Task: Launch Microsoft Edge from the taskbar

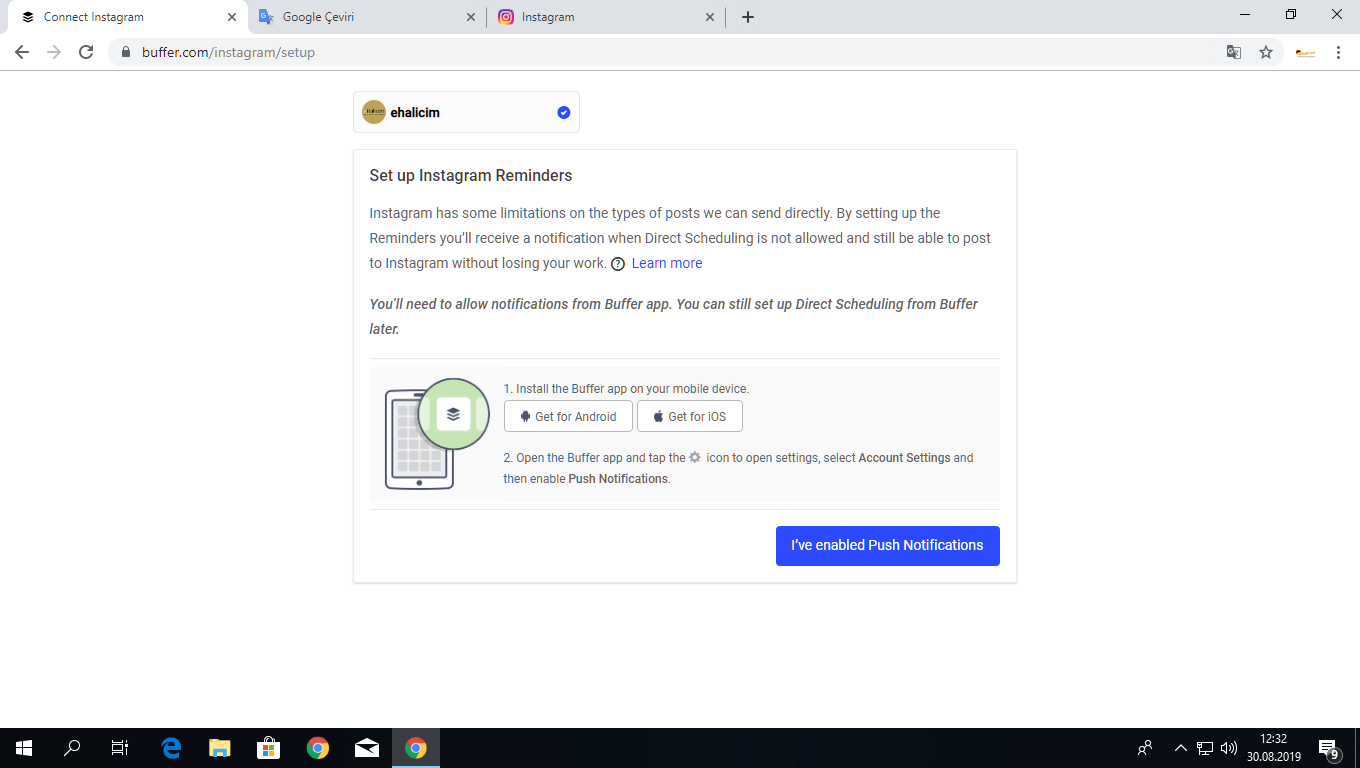Action: pyautogui.click(x=171, y=748)
